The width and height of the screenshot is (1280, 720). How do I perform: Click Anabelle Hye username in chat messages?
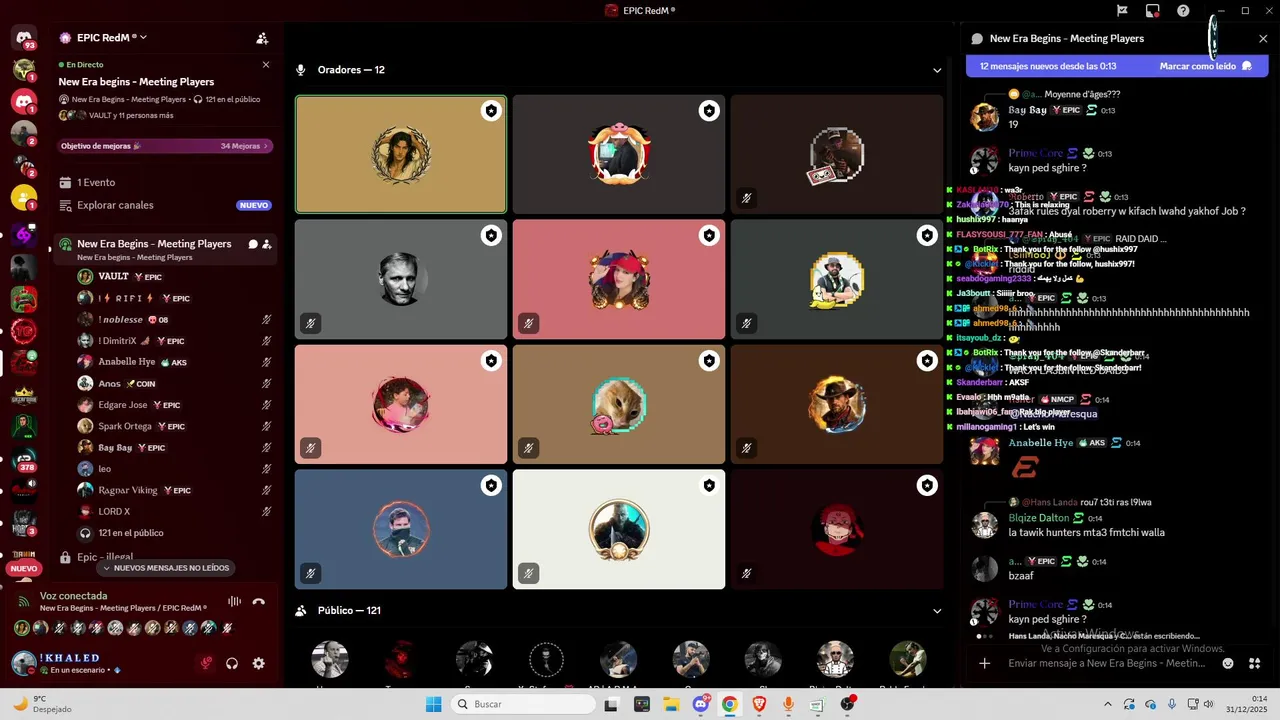coord(1040,443)
